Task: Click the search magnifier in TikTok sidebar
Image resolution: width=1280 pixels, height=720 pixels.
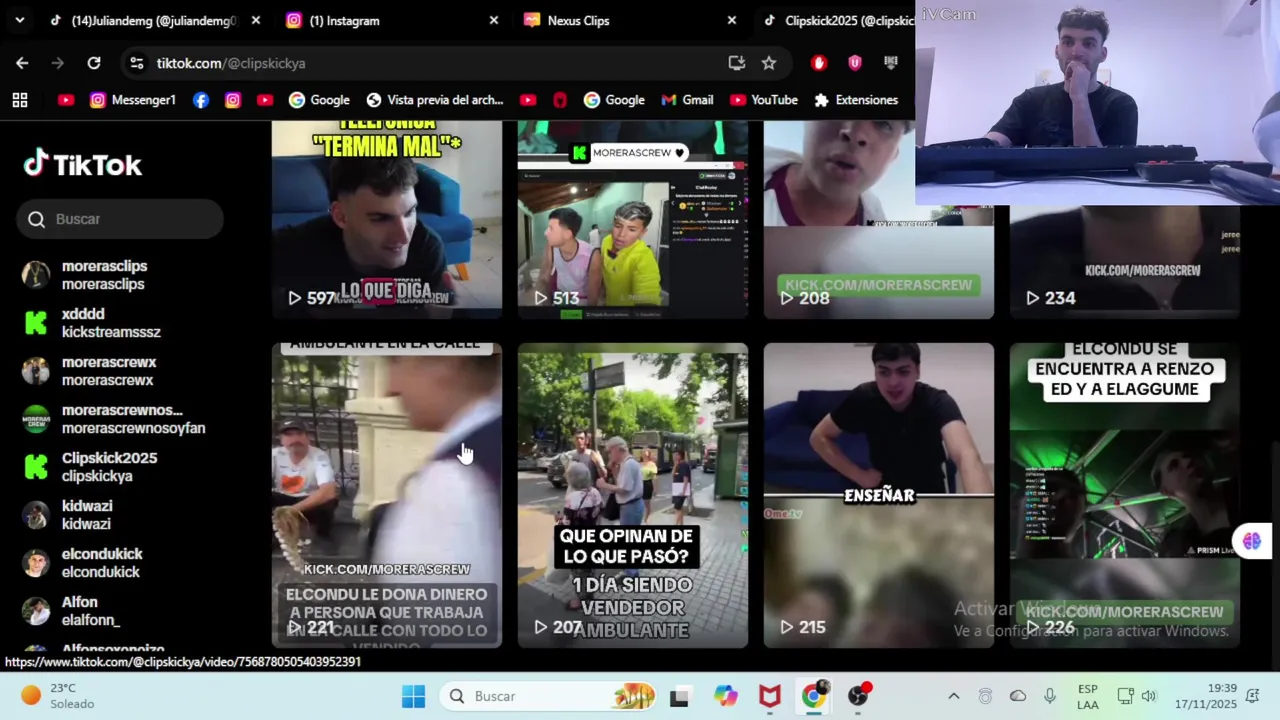Action: click(x=37, y=219)
